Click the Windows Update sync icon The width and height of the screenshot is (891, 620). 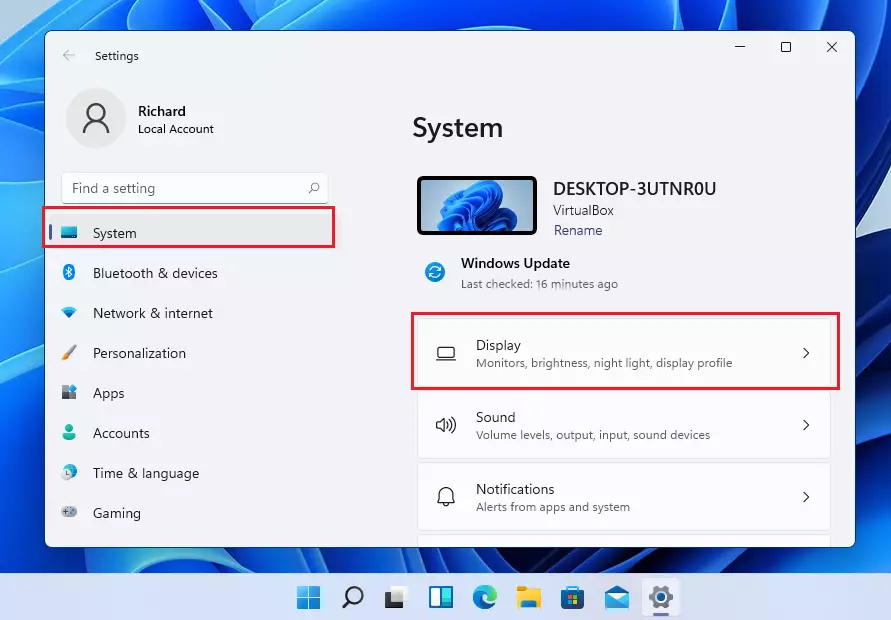pos(435,272)
